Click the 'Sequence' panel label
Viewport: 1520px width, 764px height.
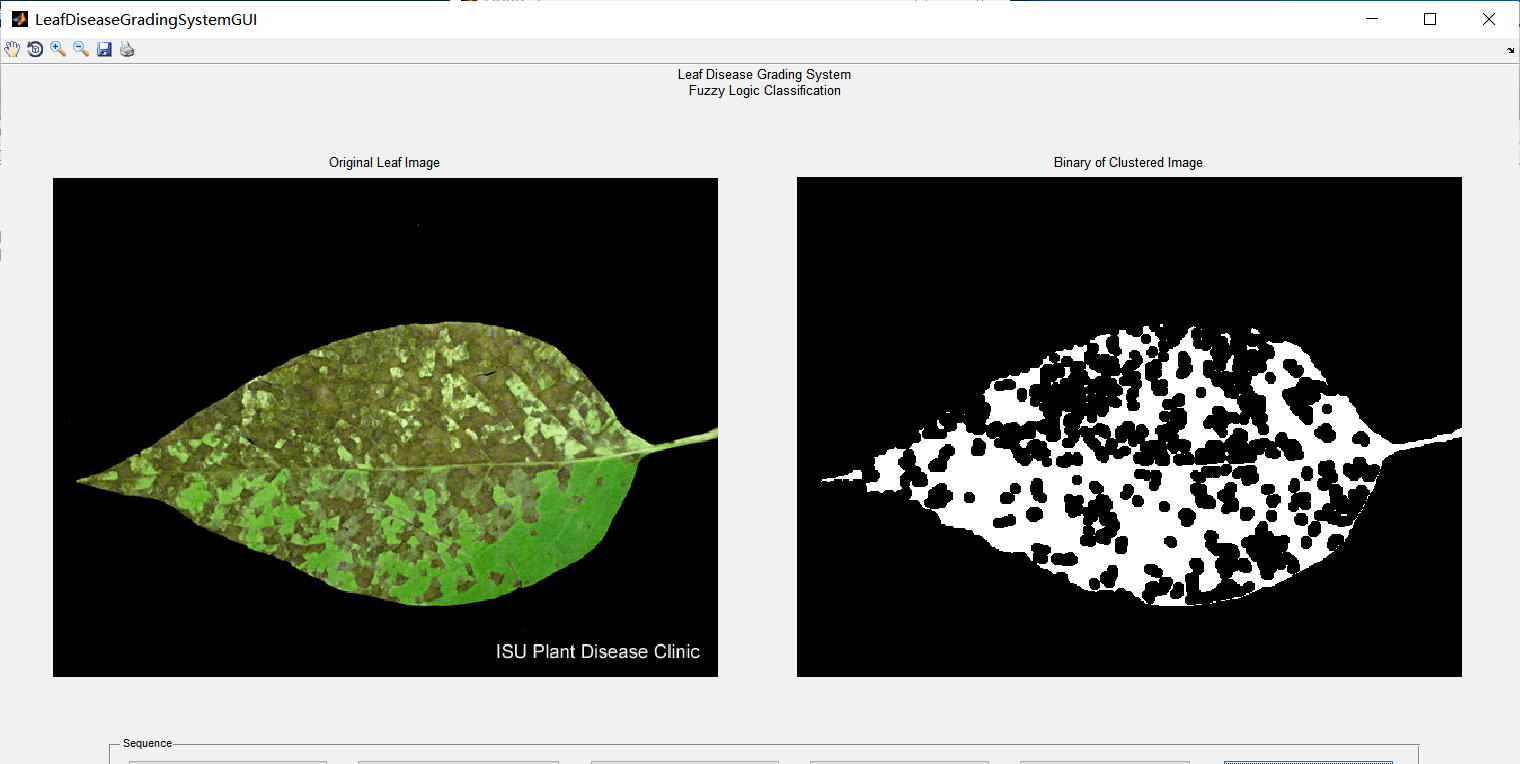[x=147, y=743]
